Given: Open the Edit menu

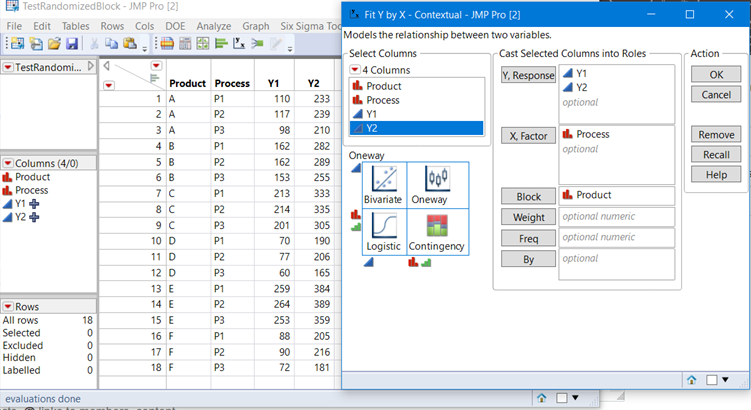Looking at the screenshot, I should pos(42,26).
